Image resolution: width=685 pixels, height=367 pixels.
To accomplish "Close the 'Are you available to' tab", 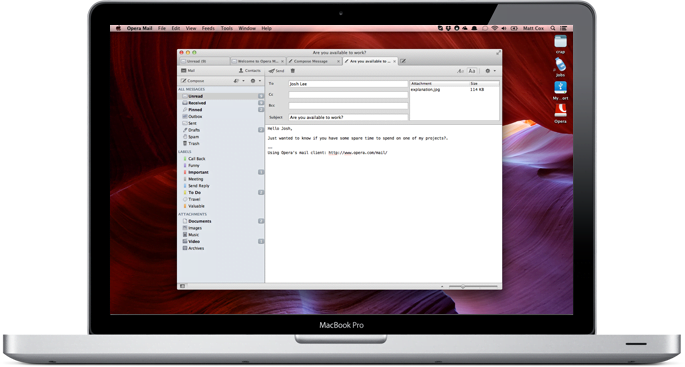I will pyautogui.click(x=394, y=62).
